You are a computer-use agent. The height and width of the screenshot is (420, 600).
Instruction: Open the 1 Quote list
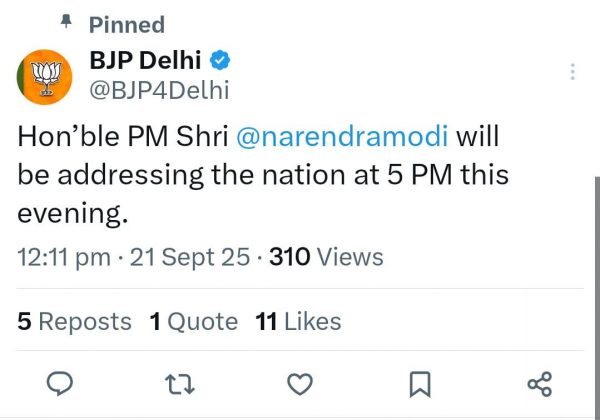[x=193, y=322]
